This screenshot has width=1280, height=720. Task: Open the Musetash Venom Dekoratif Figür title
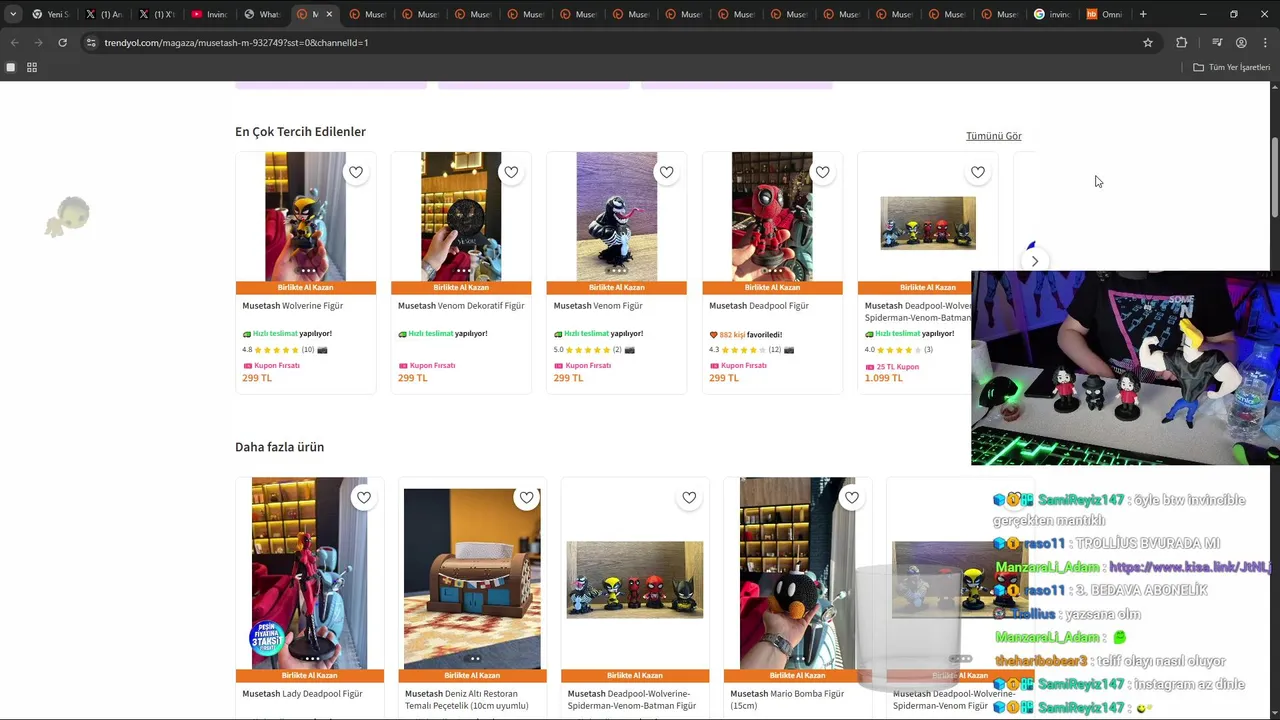pyautogui.click(x=461, y=306)
